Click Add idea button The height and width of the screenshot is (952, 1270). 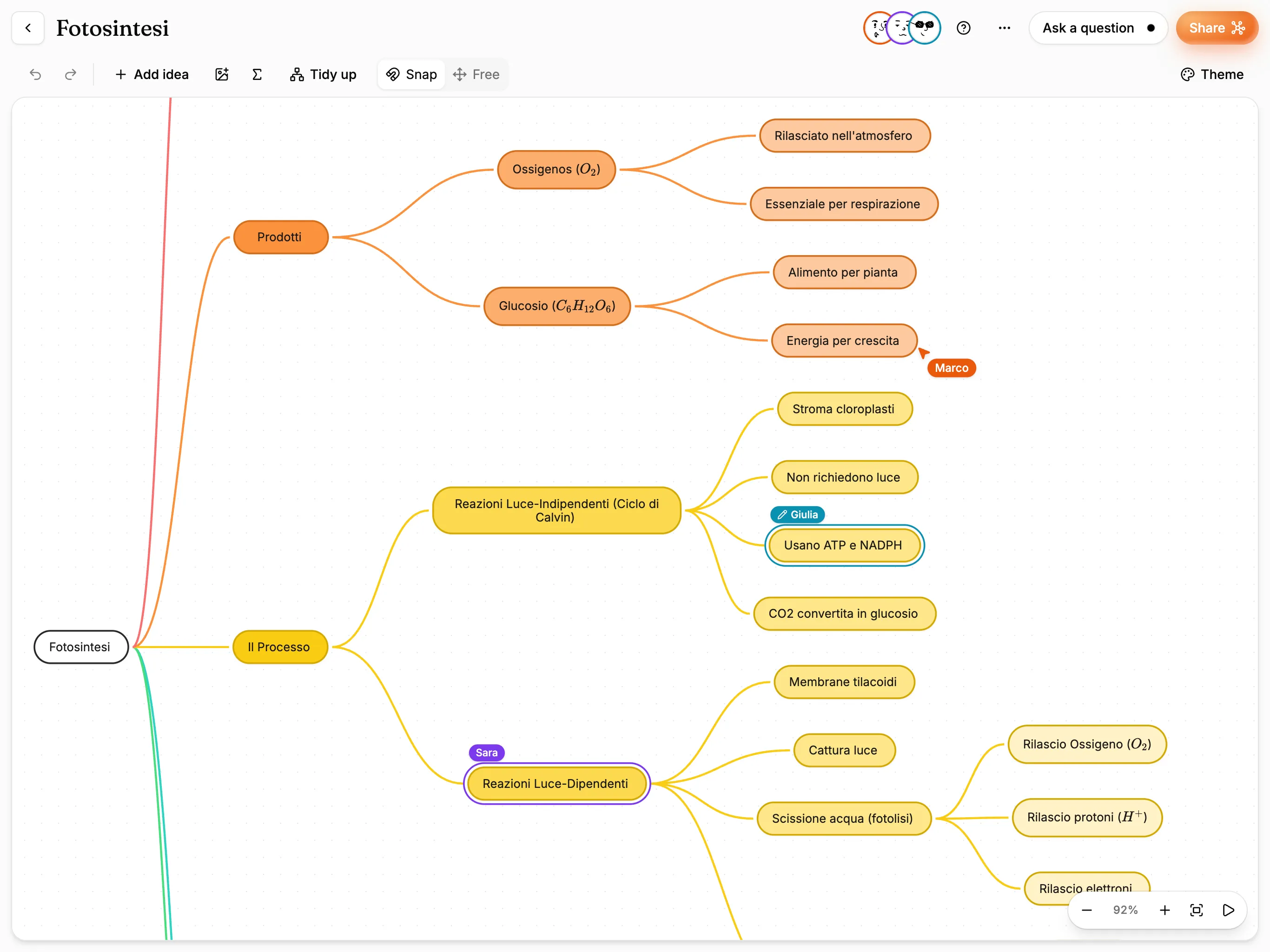click(x=152, y=75)
